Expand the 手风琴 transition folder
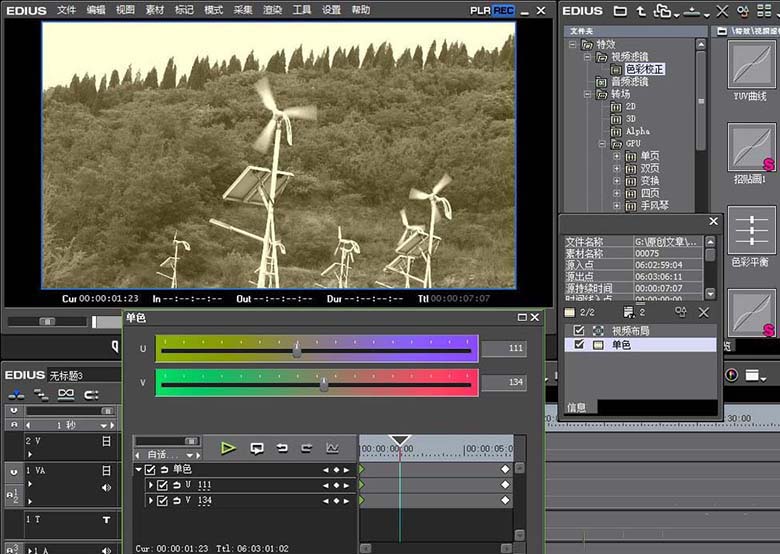This screenshot has width=780, height=554. (x=616, y=205)
